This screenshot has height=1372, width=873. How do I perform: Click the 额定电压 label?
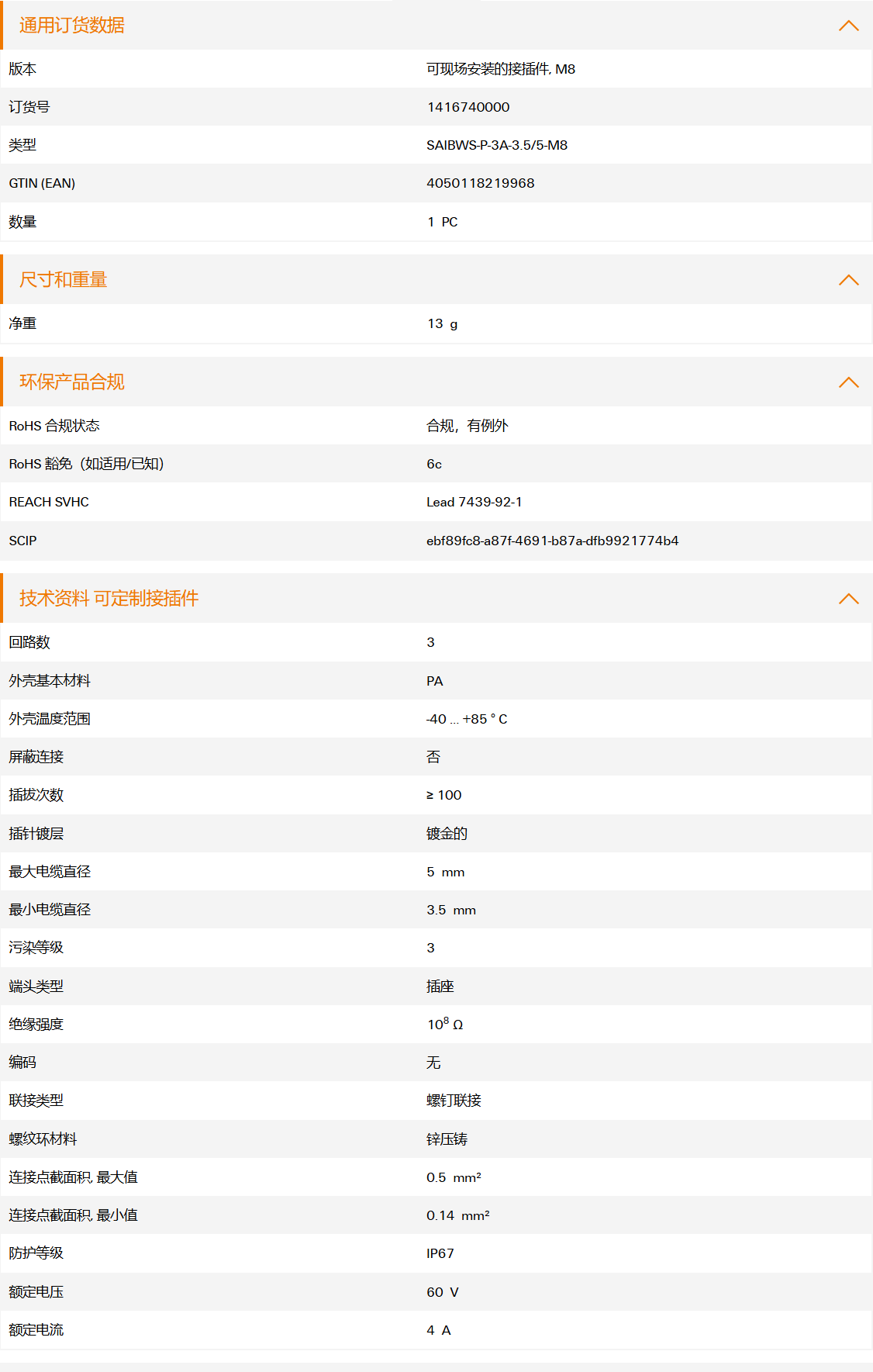[36, 1292]
